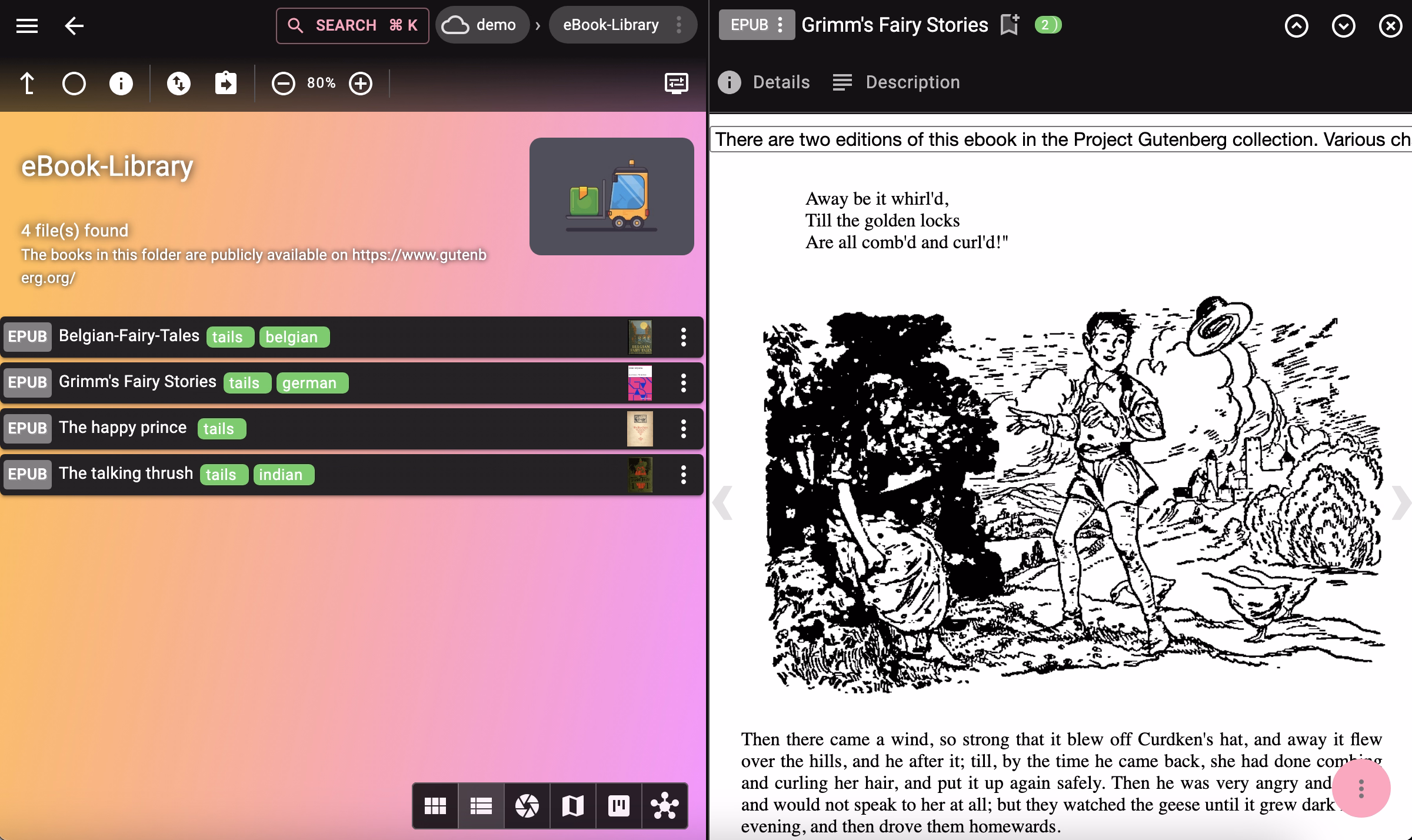
Task: Open the Description tab
Action: 897,82
